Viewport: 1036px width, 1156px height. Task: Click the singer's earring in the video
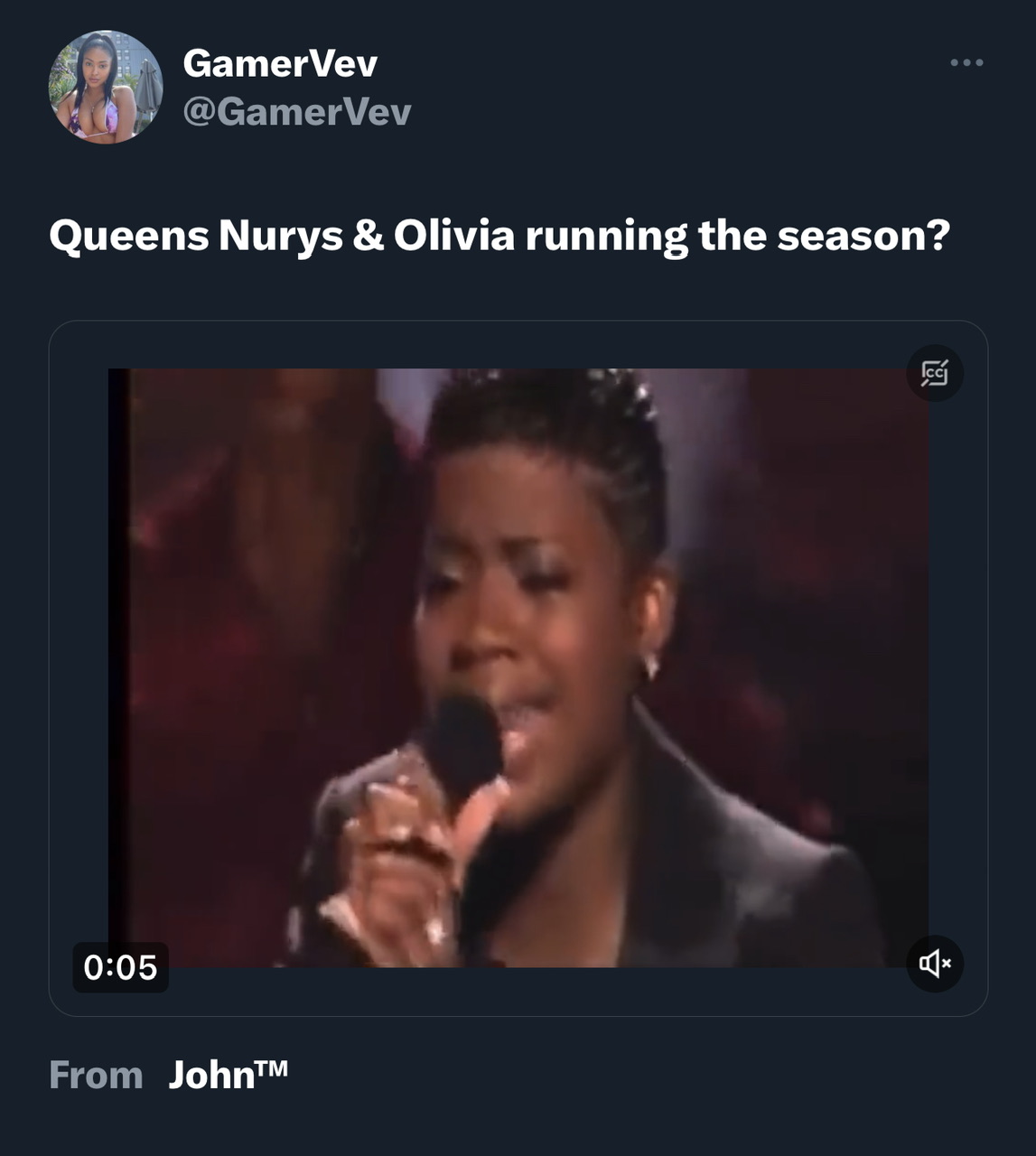coord(649,667)
